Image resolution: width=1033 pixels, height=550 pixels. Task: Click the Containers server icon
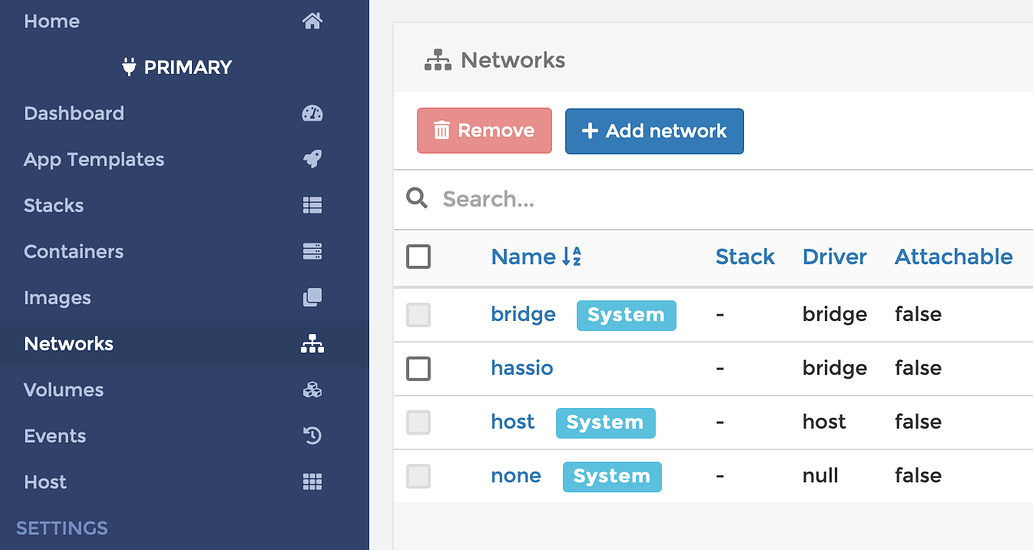312,252
